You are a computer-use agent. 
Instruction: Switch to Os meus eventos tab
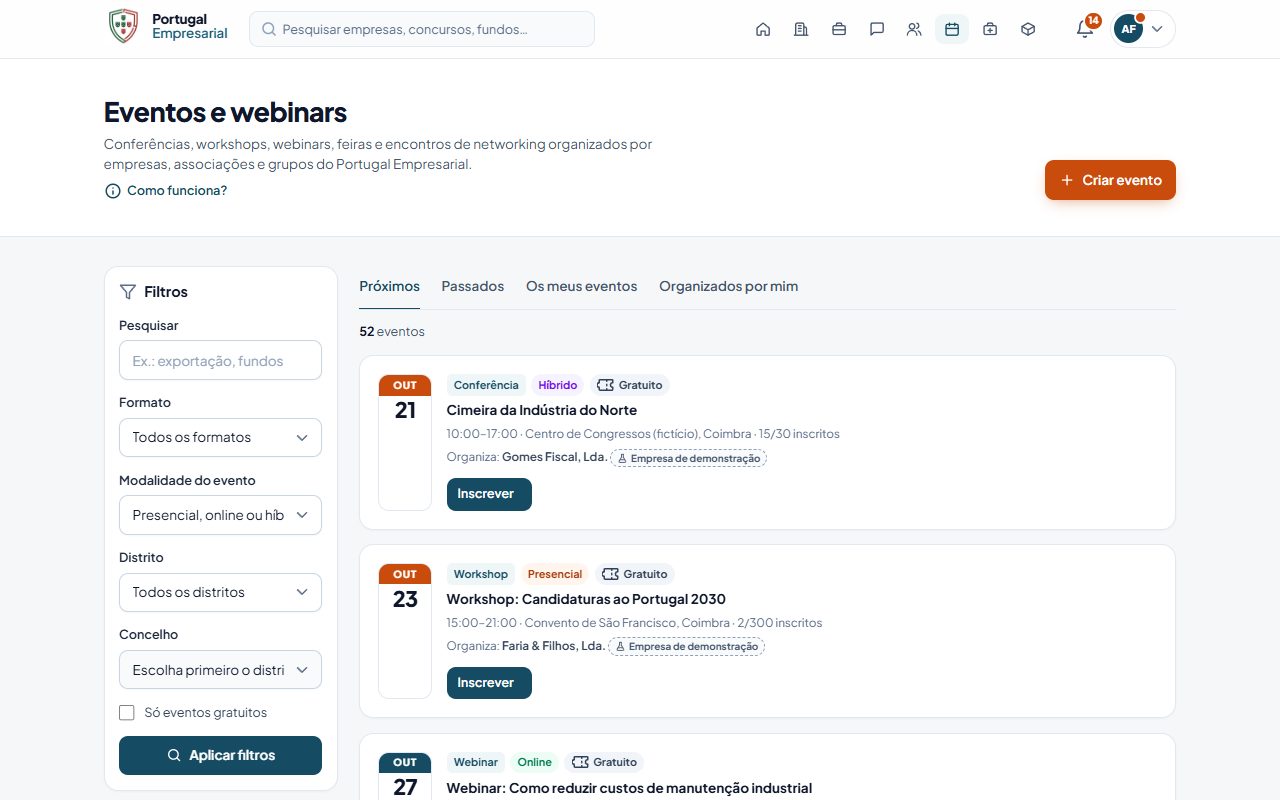pyautogui.click(x=581, y=287)
